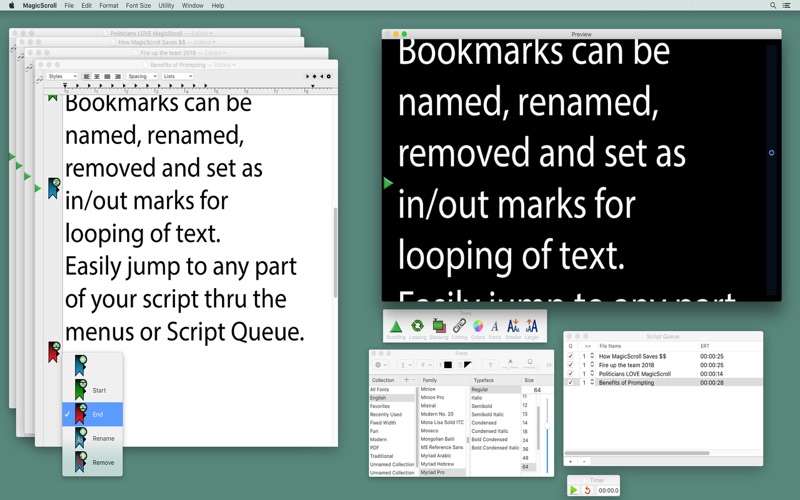This screenshot has width=800, height=500.
Task: Add font collection with plus button
Action: pyautogui.click(x=406, y=380)
